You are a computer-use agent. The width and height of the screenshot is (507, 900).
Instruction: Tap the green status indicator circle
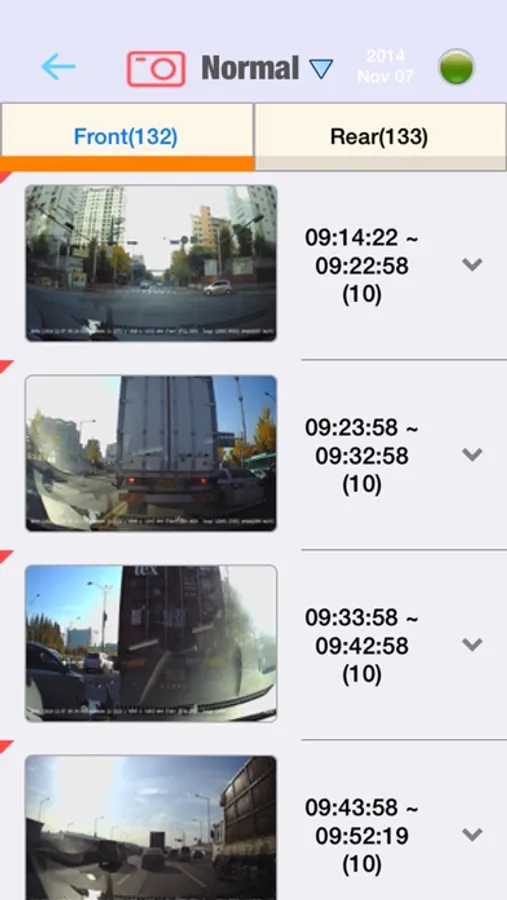[x=456, y=67]
